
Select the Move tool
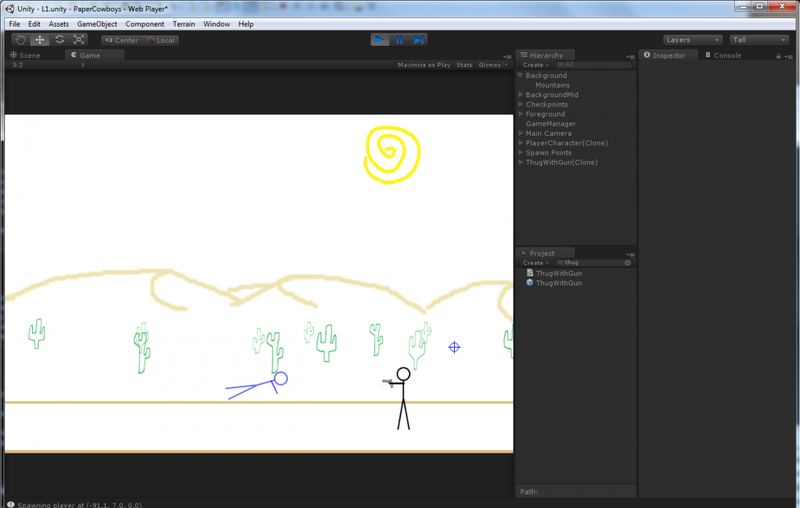tap(40, 40)
